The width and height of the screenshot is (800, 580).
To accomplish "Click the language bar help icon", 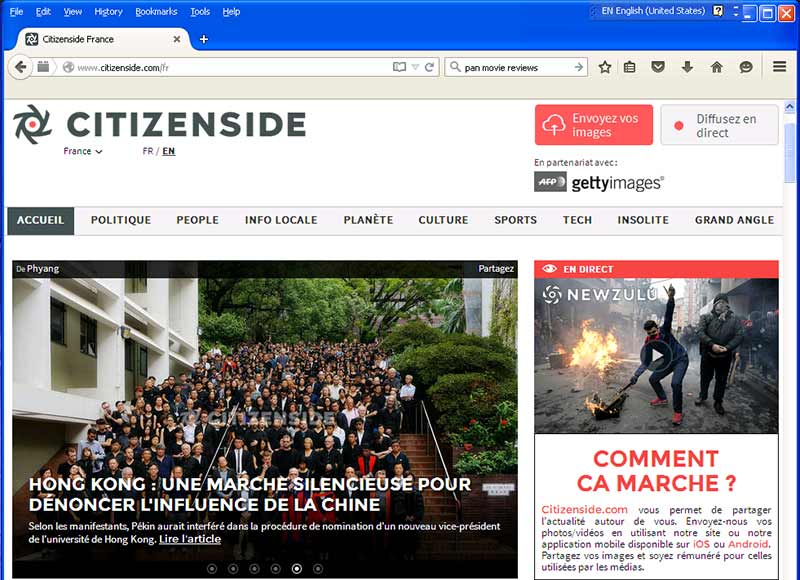I will (x=718, y=11).
